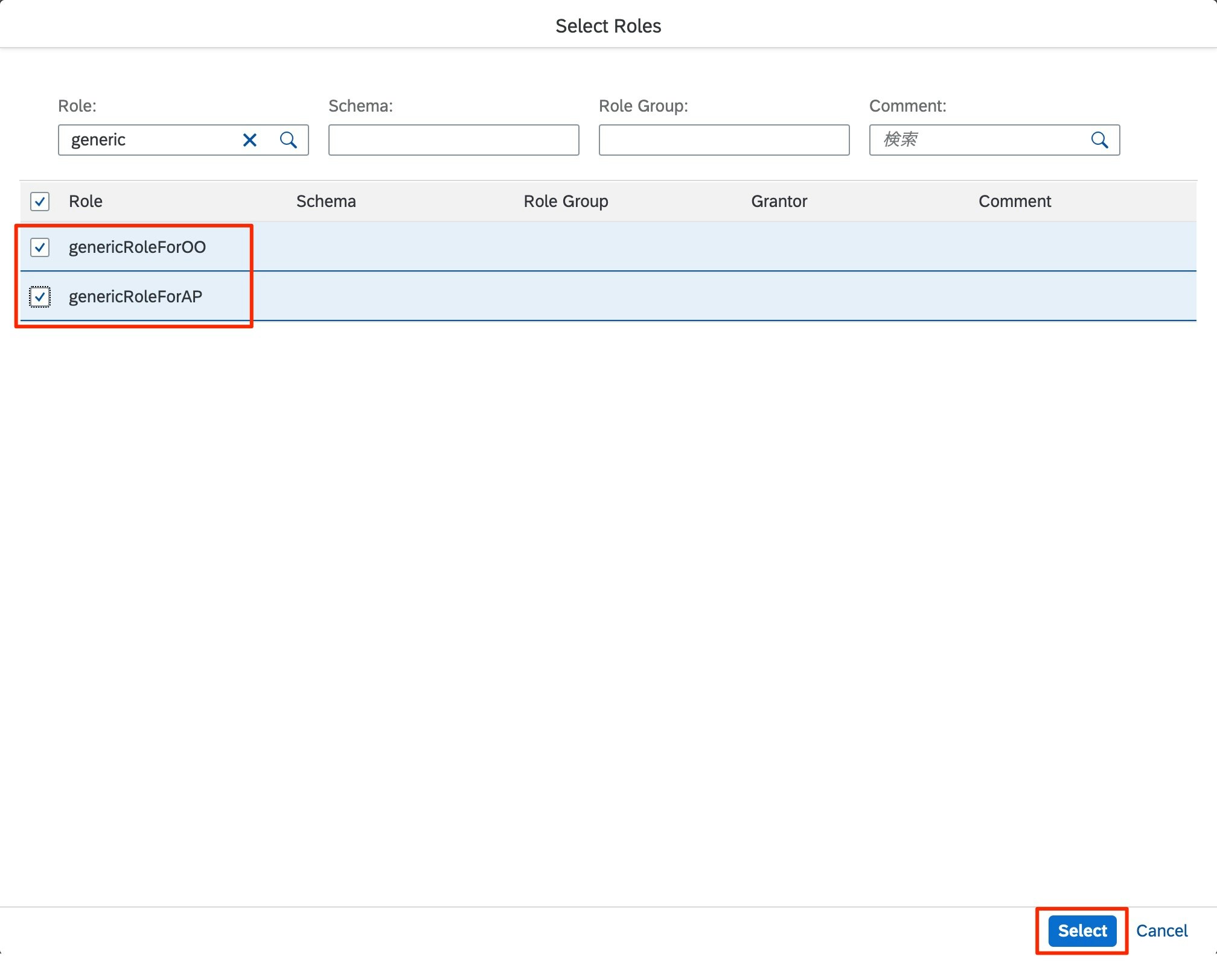
Task: Click the Cancel link
Action: pos(1161,931)
